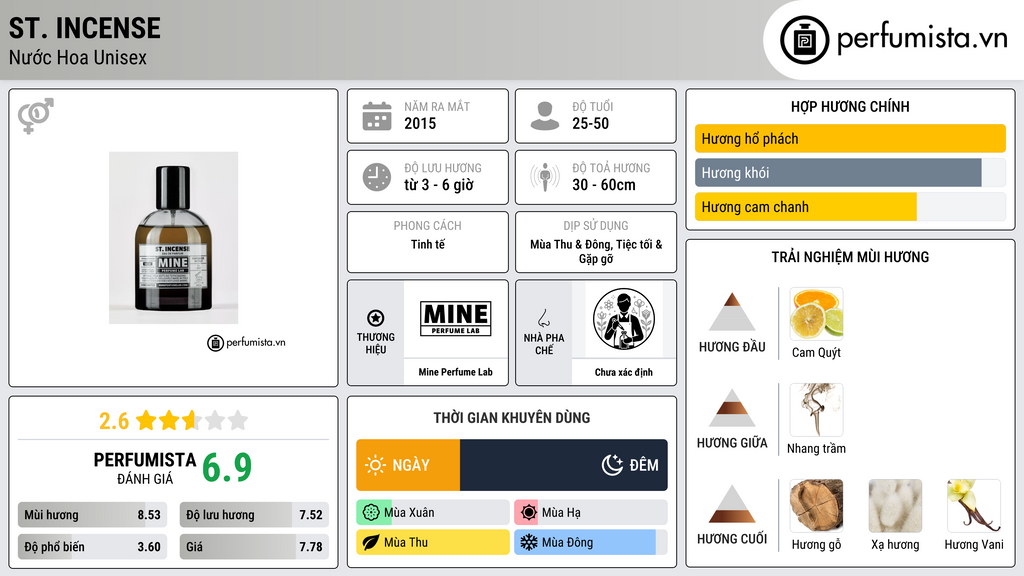Click the flower icon for Mùa Xuân

[371, 513]
